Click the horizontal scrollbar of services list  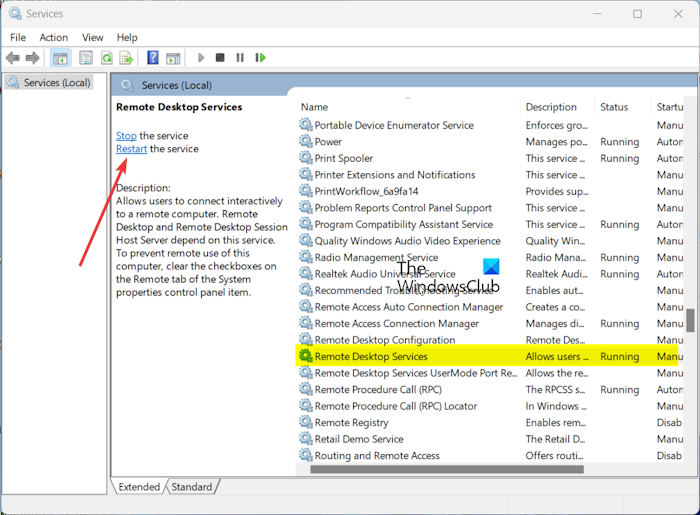(447, 469)
